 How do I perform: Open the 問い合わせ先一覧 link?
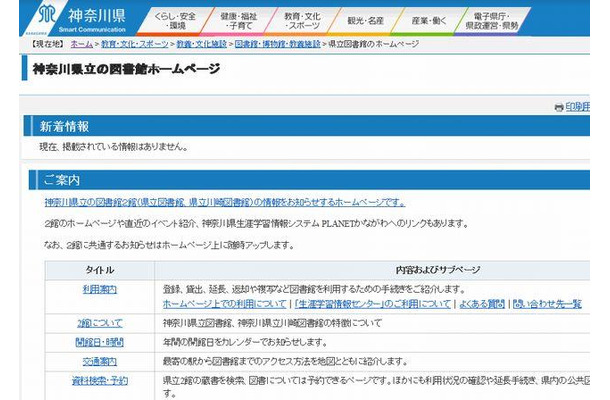point(547,304)
